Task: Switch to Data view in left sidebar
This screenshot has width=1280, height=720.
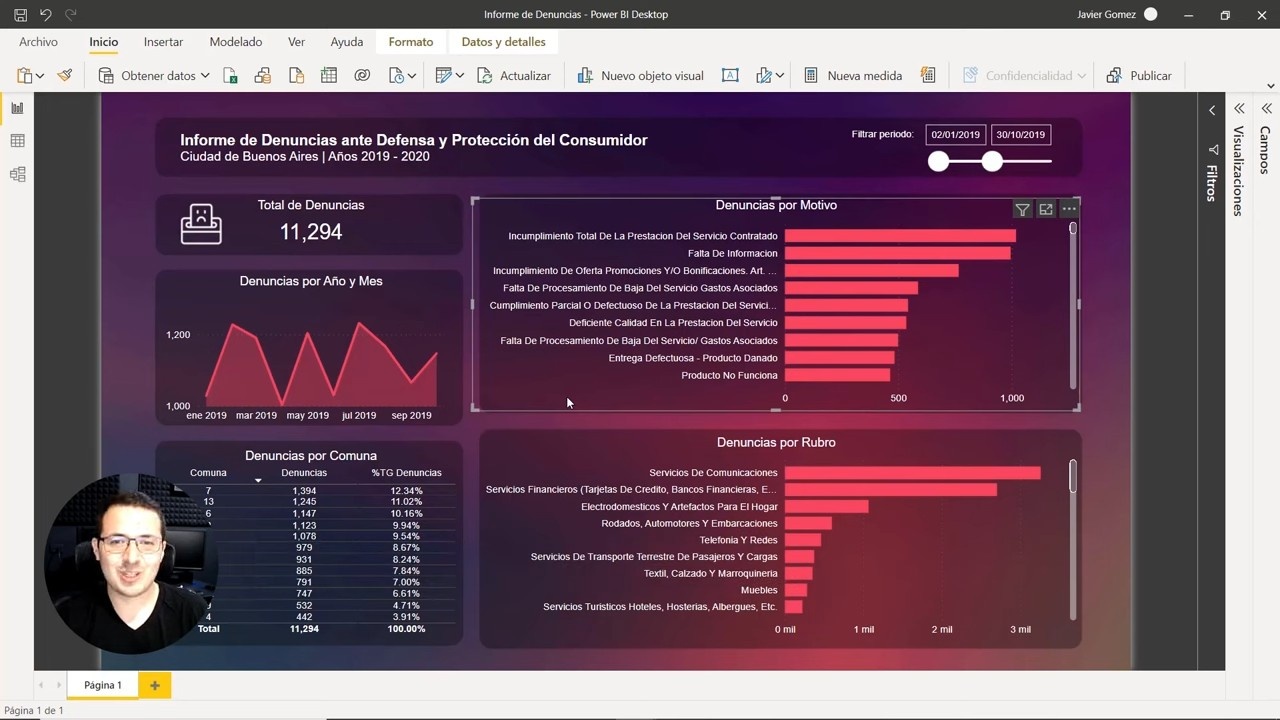Action: 17,141
